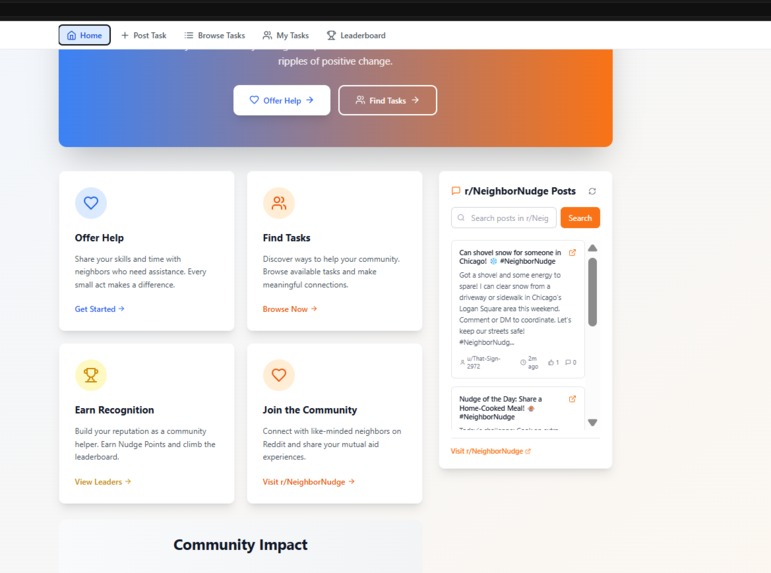Click the Find Tasks hero button
The height and width of the screenshot is (573, 771).
387,100
